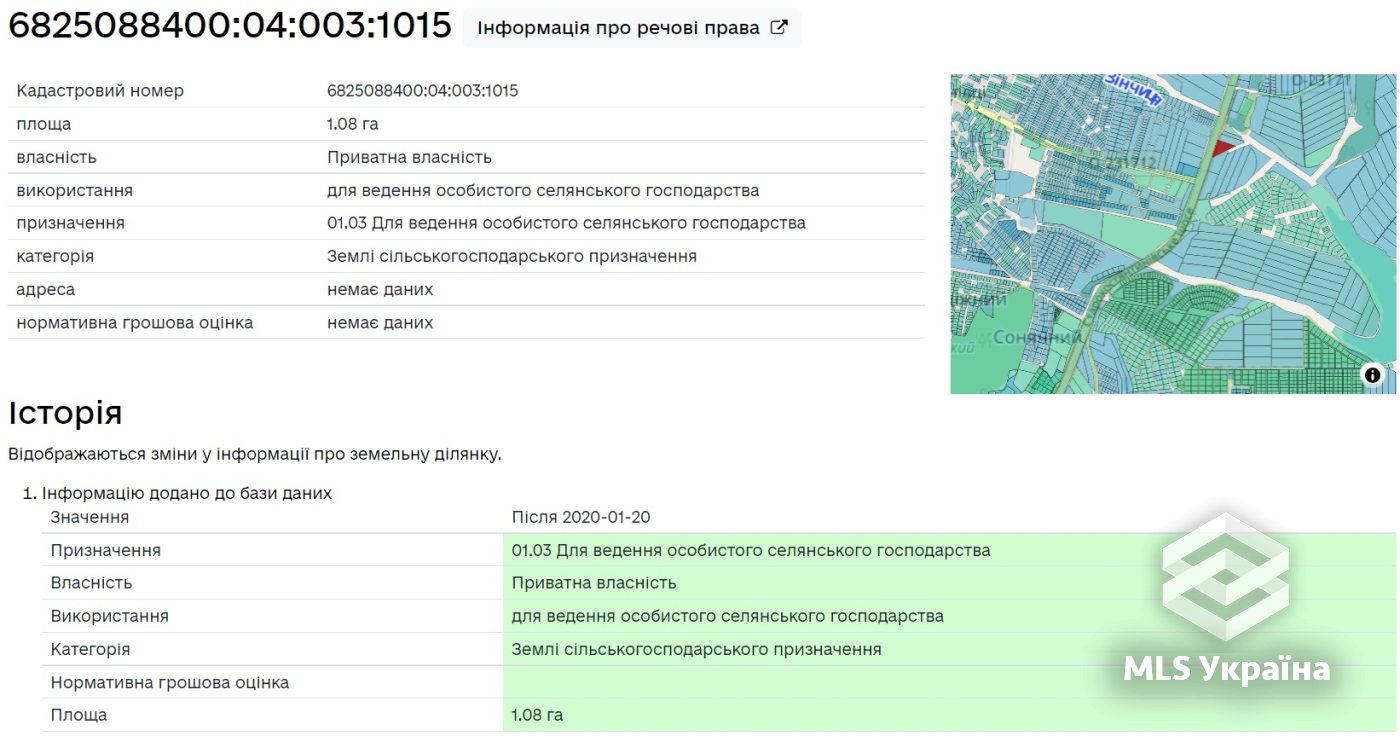Select the 01.03 призначення value in top table

(x=566, y=223)
